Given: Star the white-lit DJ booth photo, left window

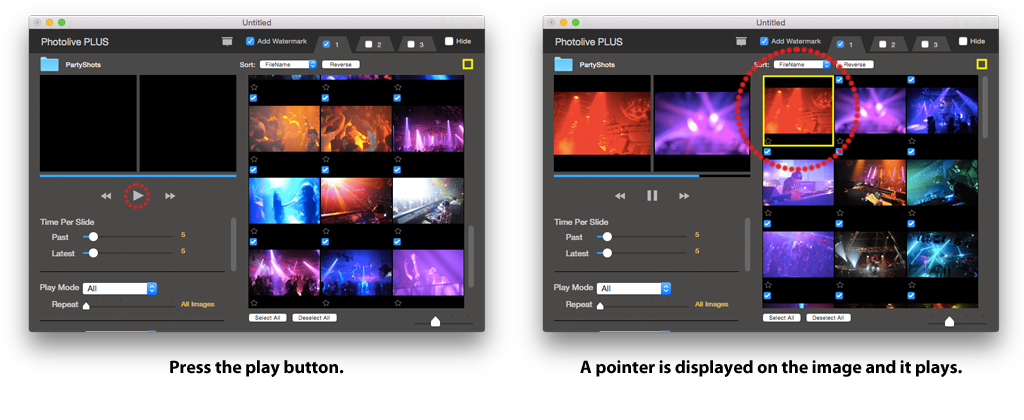Looking at the screenshot, I should coord(396,231).
